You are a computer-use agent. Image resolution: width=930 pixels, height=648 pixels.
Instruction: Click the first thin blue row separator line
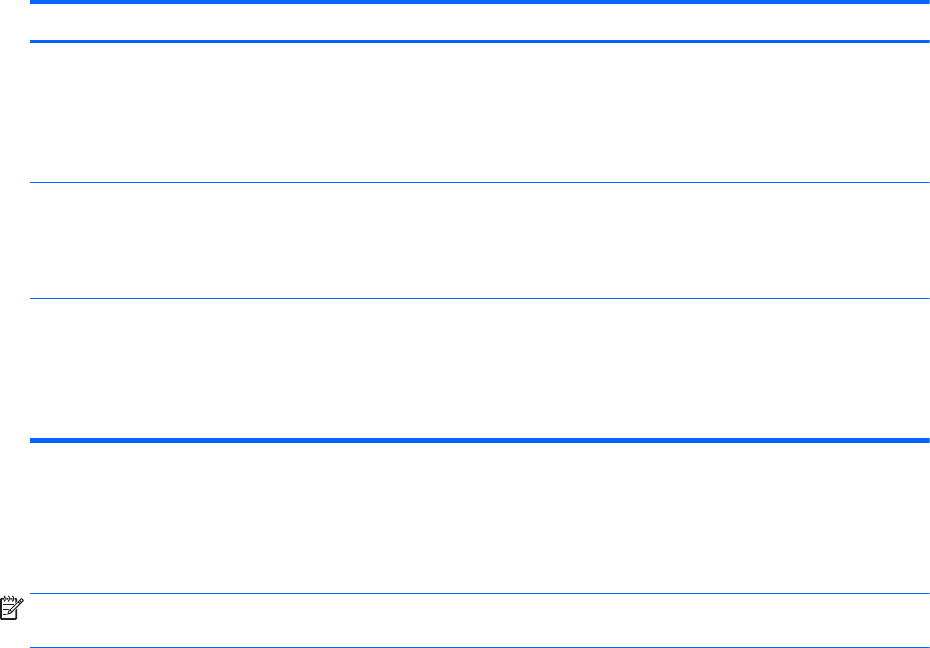coord(479,183)
